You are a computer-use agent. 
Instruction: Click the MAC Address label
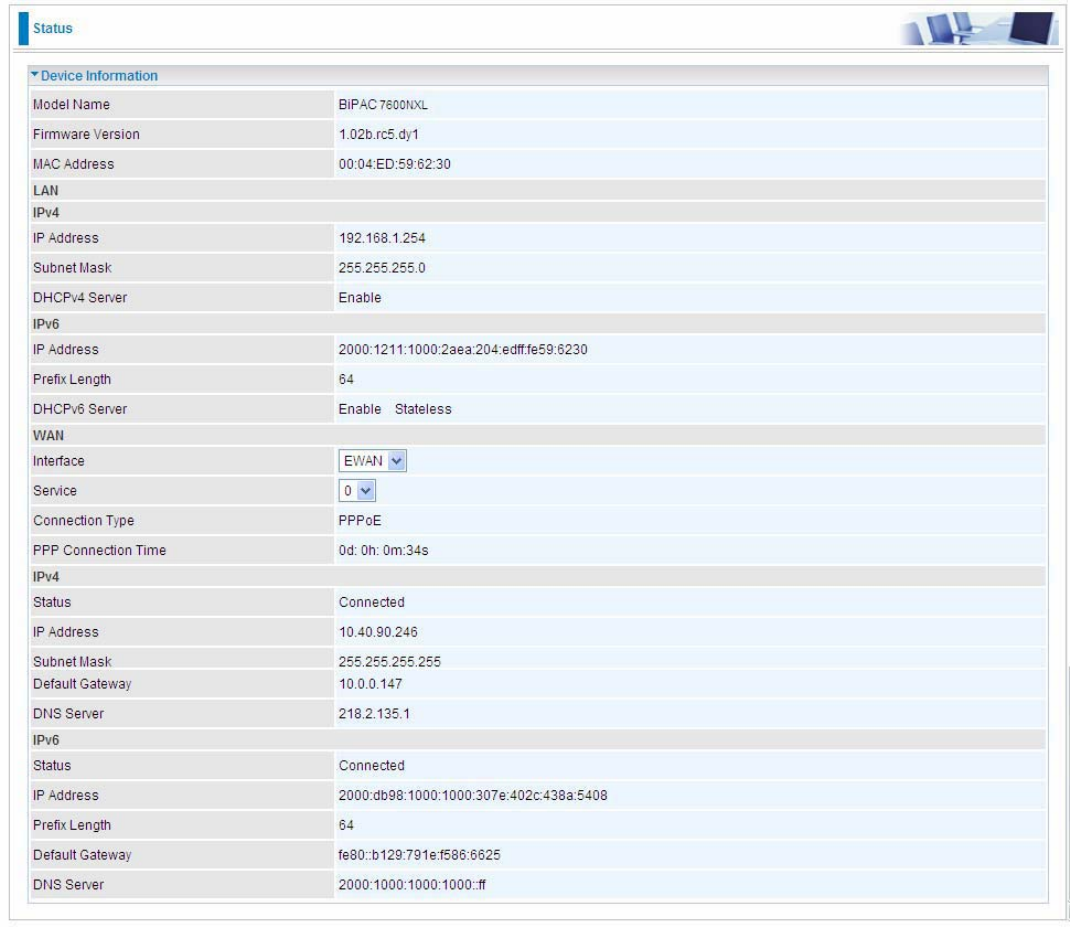(x=74, y=164)
